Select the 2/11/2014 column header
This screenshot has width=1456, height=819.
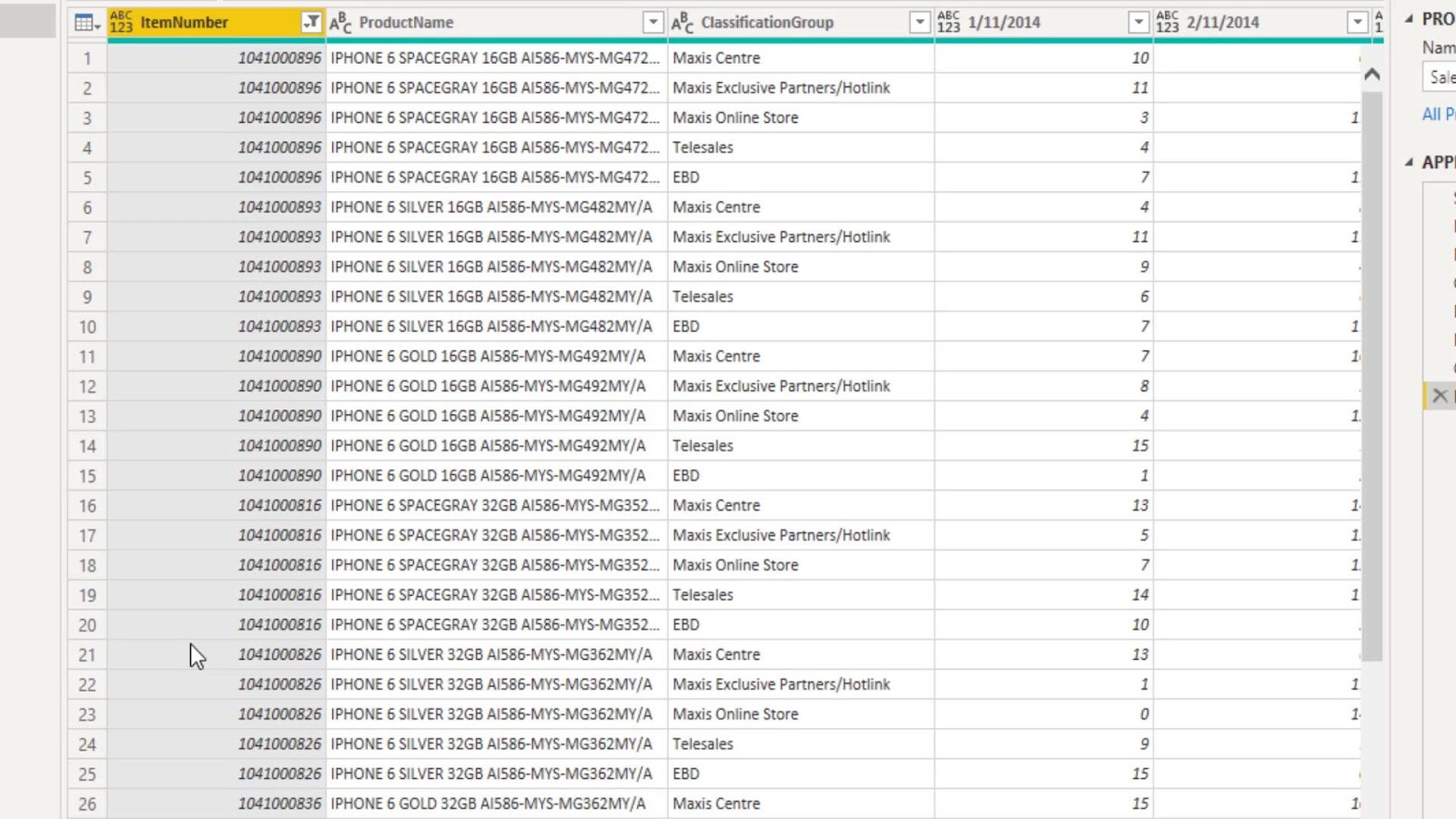(1262, 23)
